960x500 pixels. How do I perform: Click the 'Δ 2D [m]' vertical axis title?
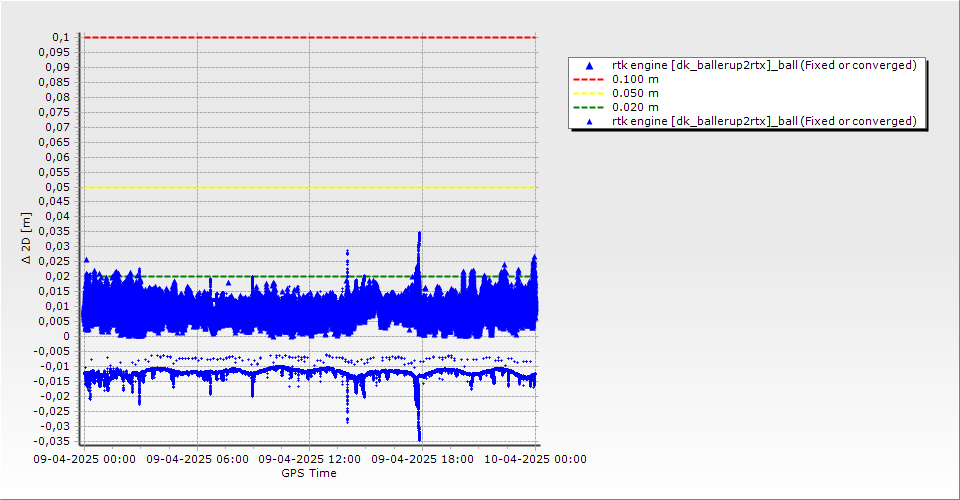[x=26, y=239]
